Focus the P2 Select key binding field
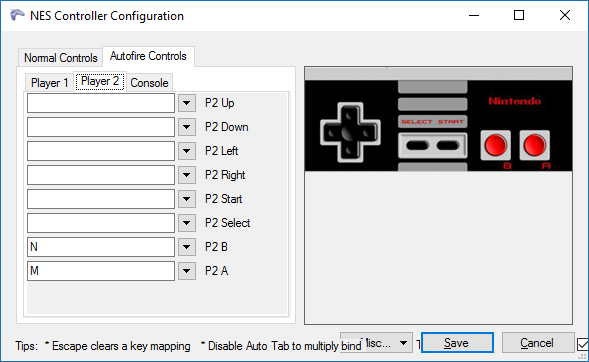The height and width of the screenshot is (362, 589). point(101,223)
